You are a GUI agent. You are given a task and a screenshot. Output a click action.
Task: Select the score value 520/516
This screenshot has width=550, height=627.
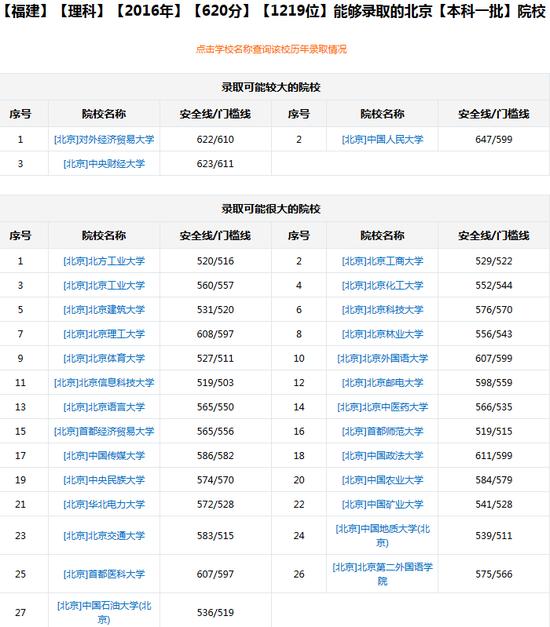[215, 261]
